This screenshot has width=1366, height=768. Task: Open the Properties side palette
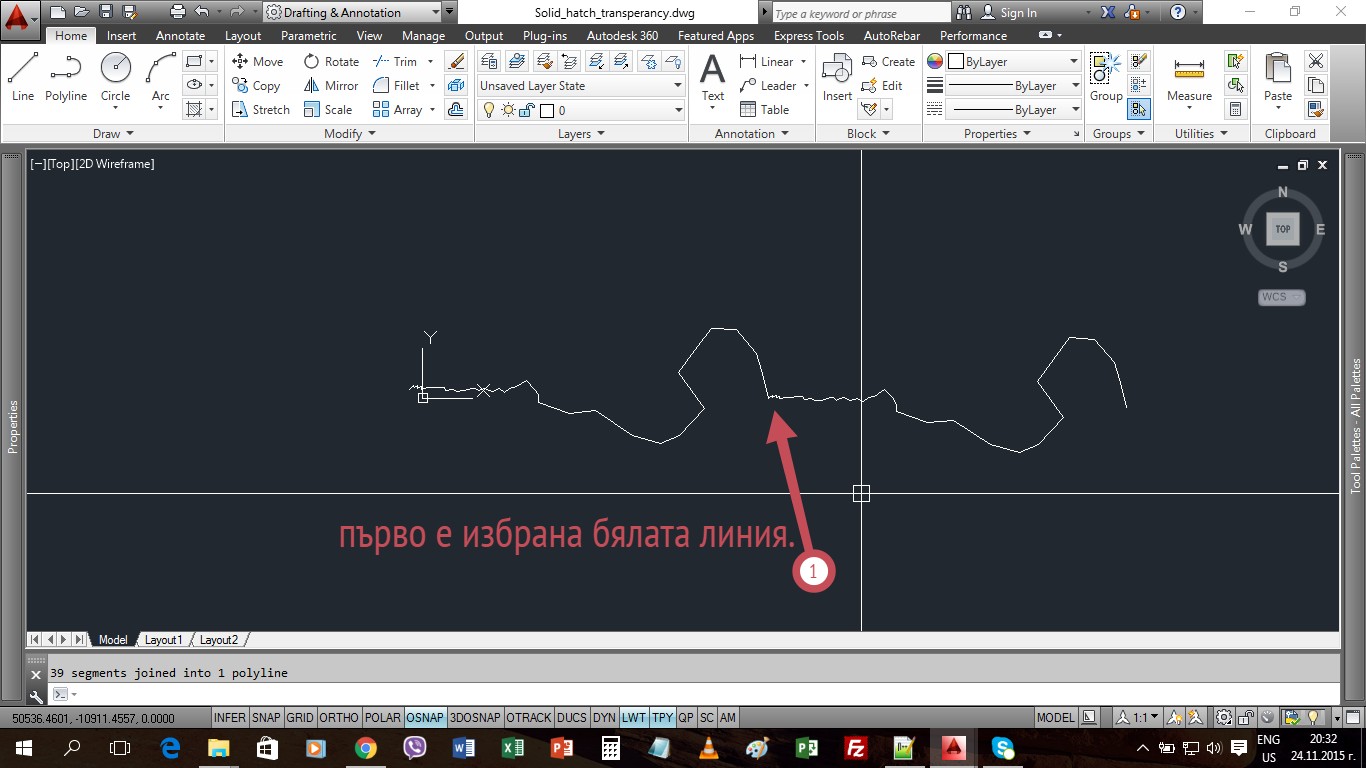pyautogui.click(x=13, y=427)
